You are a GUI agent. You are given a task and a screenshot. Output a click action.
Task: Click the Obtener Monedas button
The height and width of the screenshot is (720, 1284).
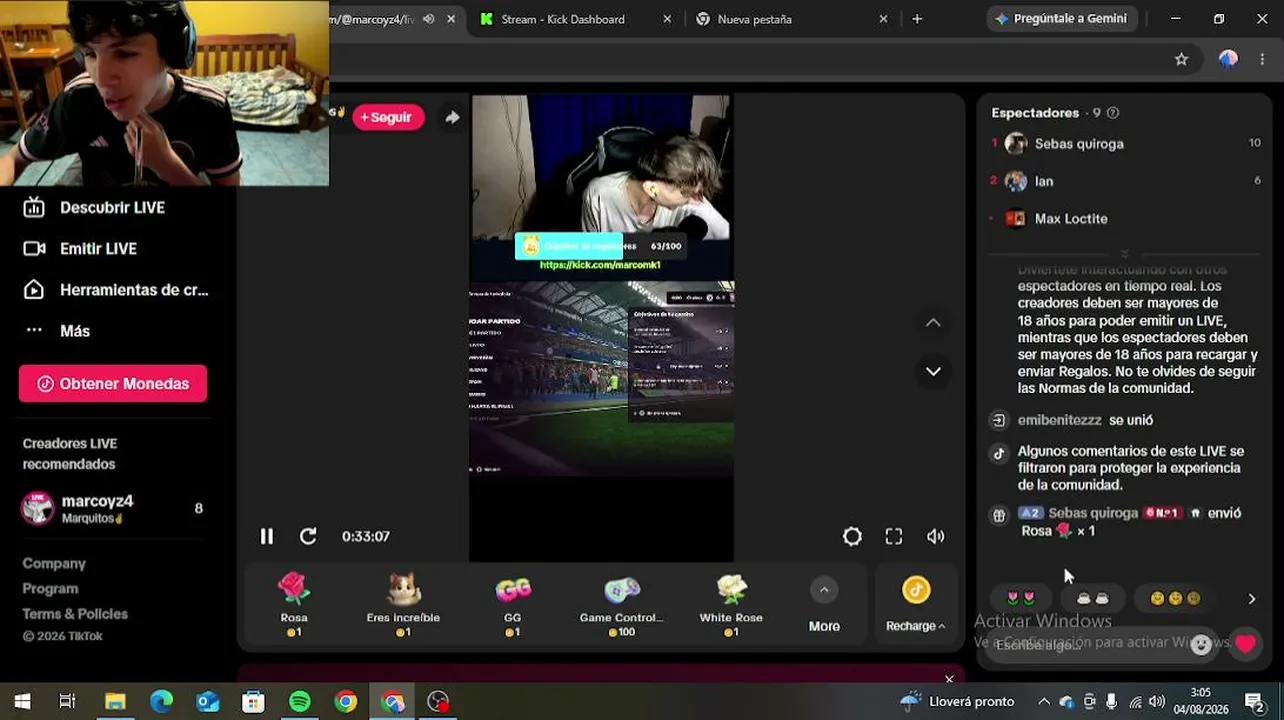(x=113, y=384)
